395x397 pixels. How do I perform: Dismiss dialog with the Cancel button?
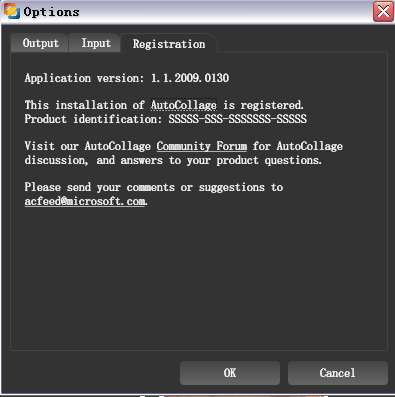(x=337, y=373)
